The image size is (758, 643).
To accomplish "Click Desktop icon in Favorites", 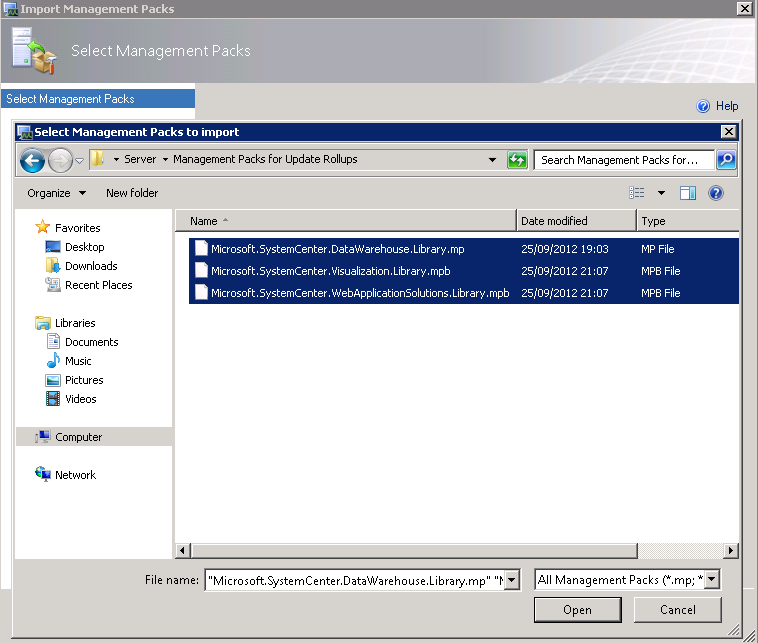I will click(x=53, y=247).
